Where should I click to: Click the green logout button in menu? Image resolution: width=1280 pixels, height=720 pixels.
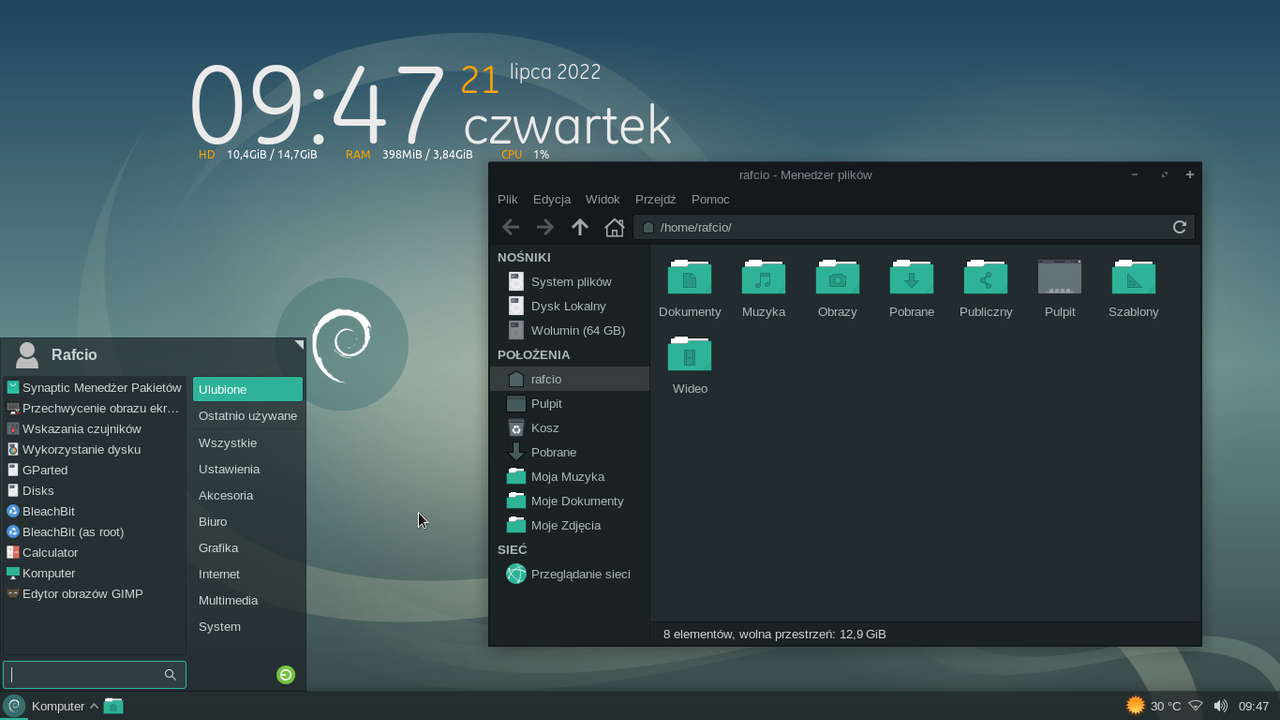pos(286,675)
